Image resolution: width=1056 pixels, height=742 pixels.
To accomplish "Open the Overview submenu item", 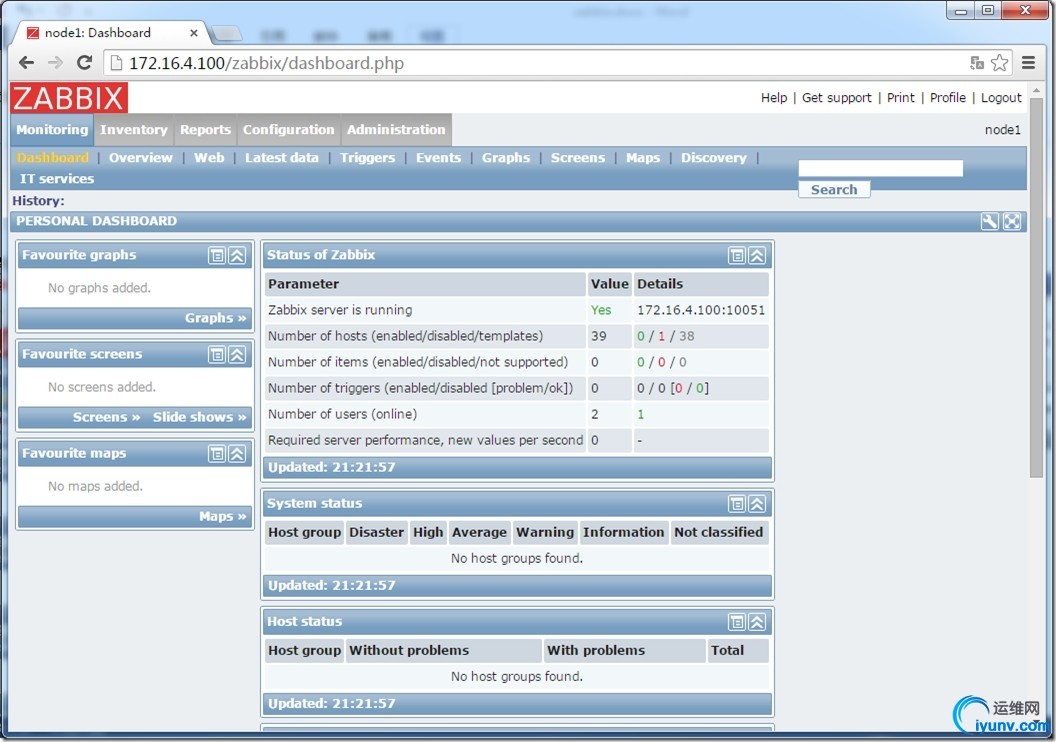I will coord(141,158).
